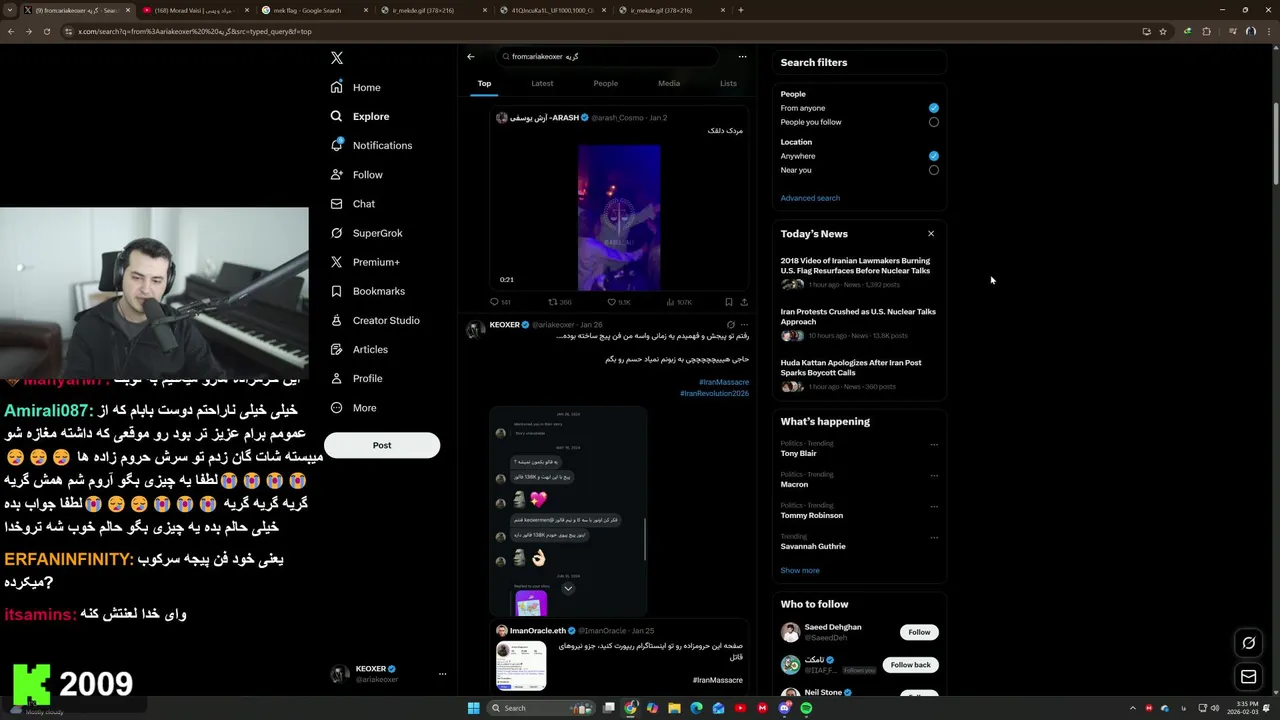Image resolution: width=1280 pixels, height=720 pixels.
Task: Switch to the Lists tab
Action: pyautogui.click(x=728, y=83)
